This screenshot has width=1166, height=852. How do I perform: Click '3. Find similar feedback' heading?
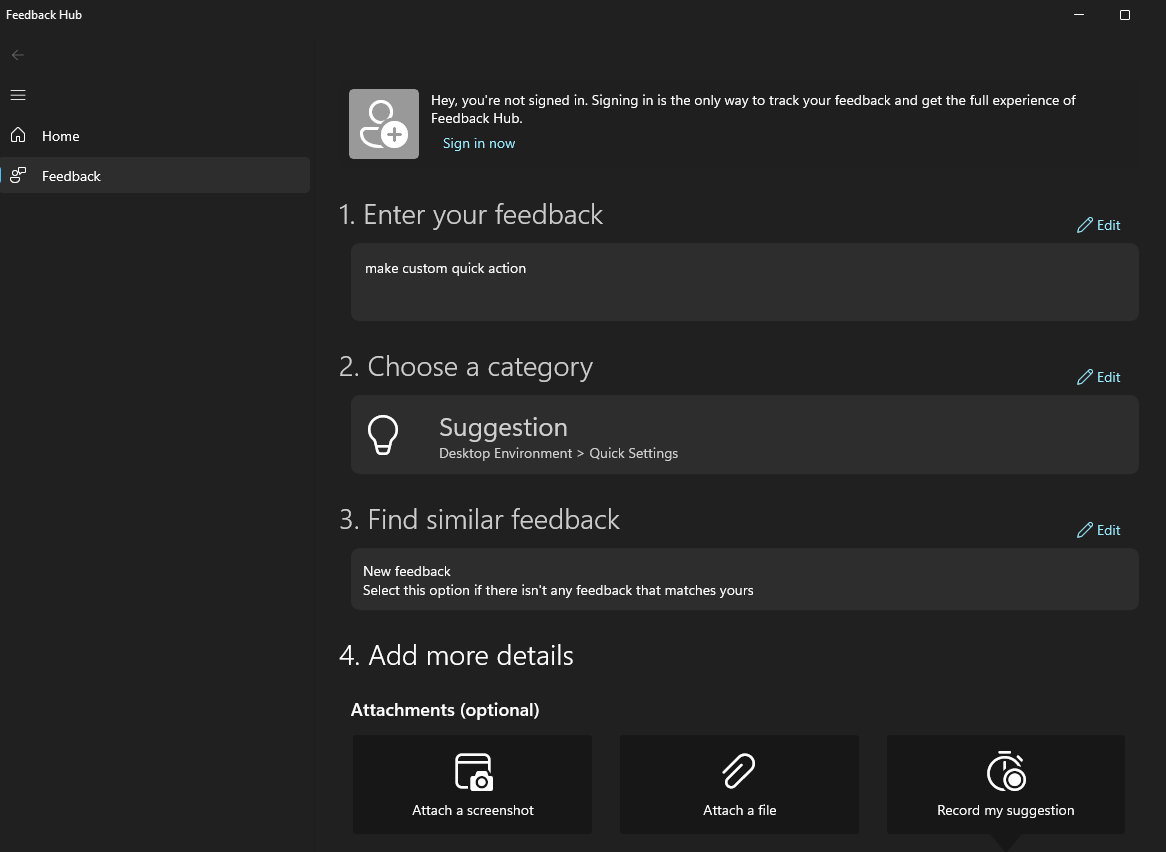[x=480, y=520]
